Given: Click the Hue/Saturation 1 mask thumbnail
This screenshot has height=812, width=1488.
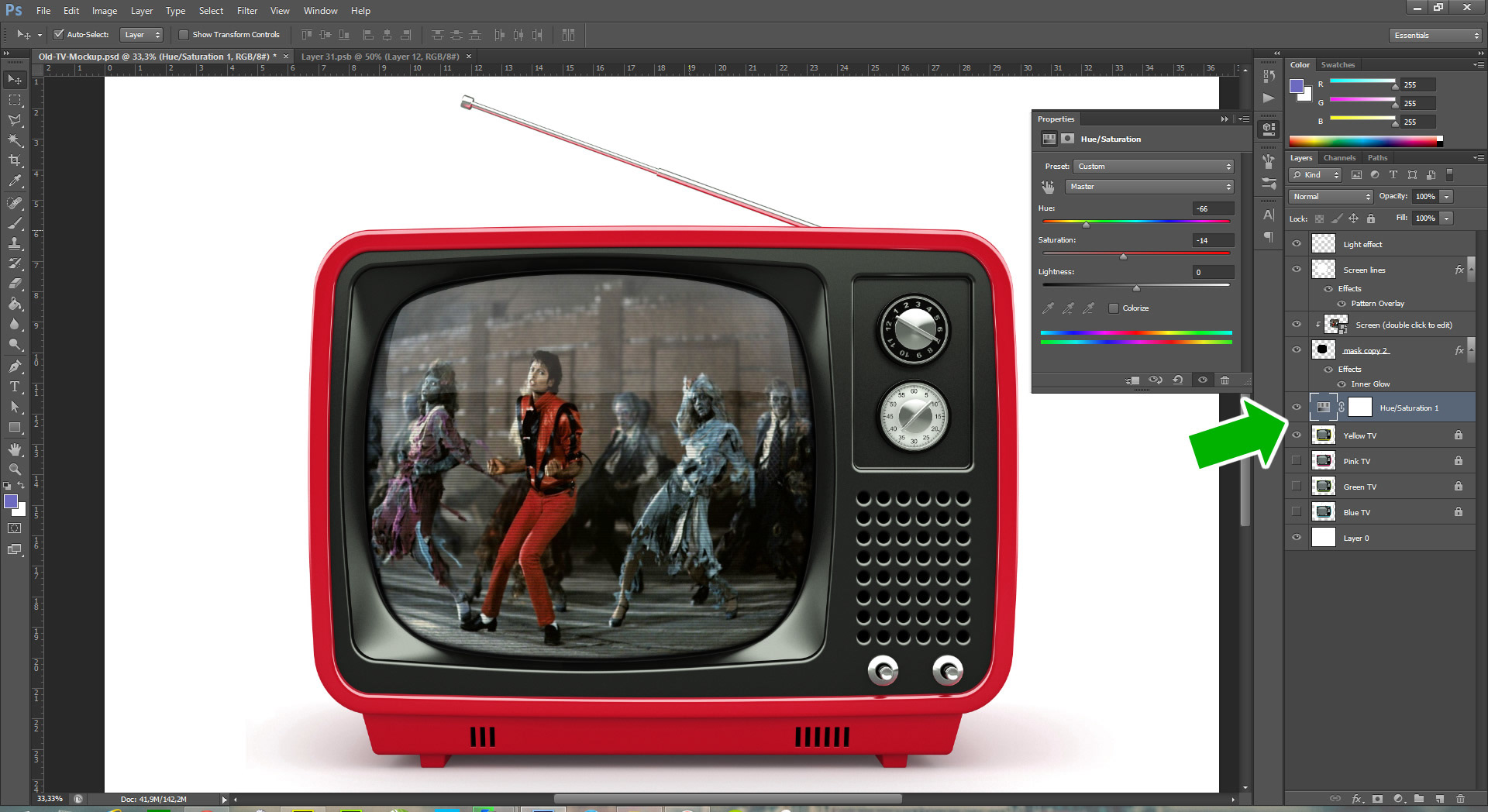Looking at the screenshot, I should click(1360, 408).
